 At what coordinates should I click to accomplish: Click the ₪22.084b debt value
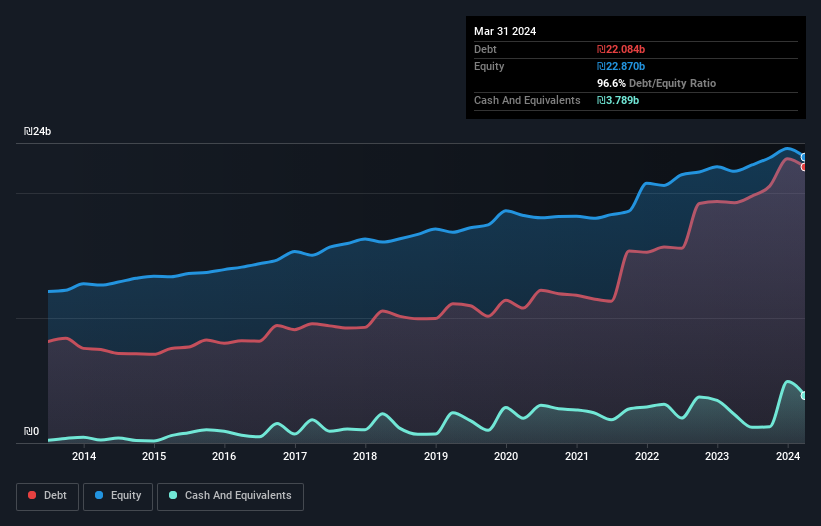621,49
